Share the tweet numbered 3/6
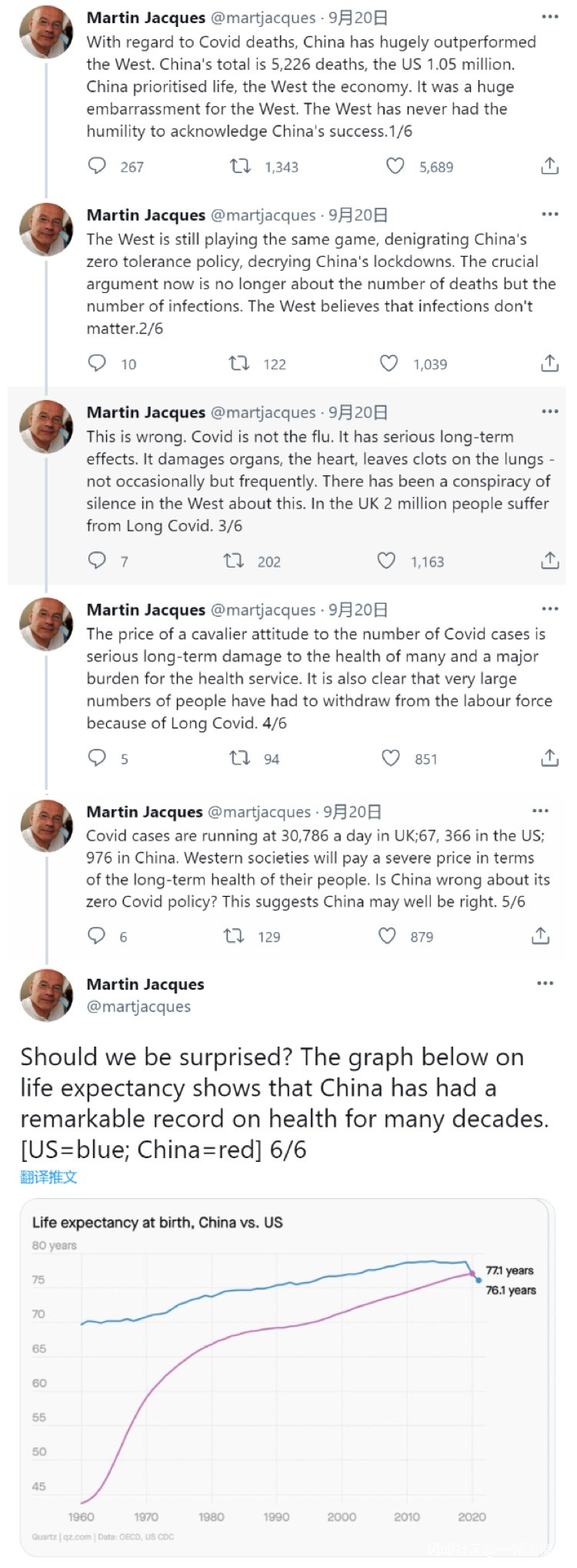The image size is (577, 1568). [549, 561]
